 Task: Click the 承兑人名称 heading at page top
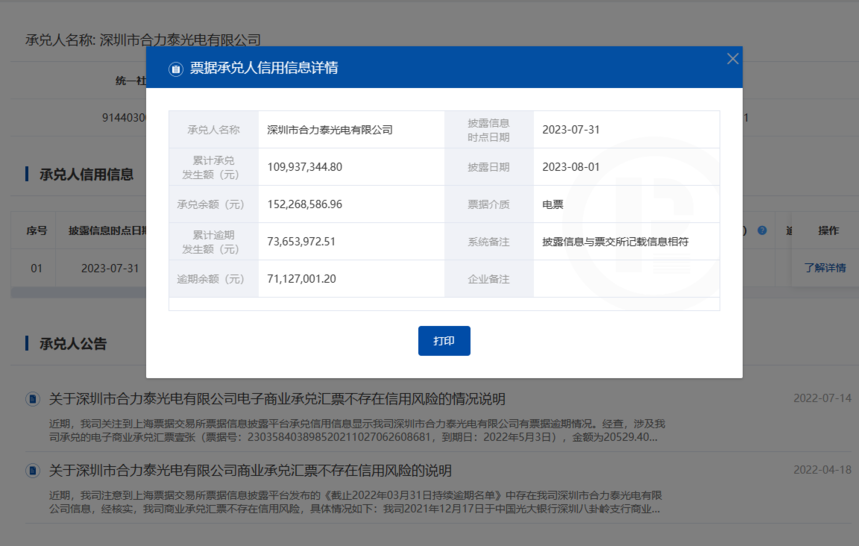pos(143,40)
